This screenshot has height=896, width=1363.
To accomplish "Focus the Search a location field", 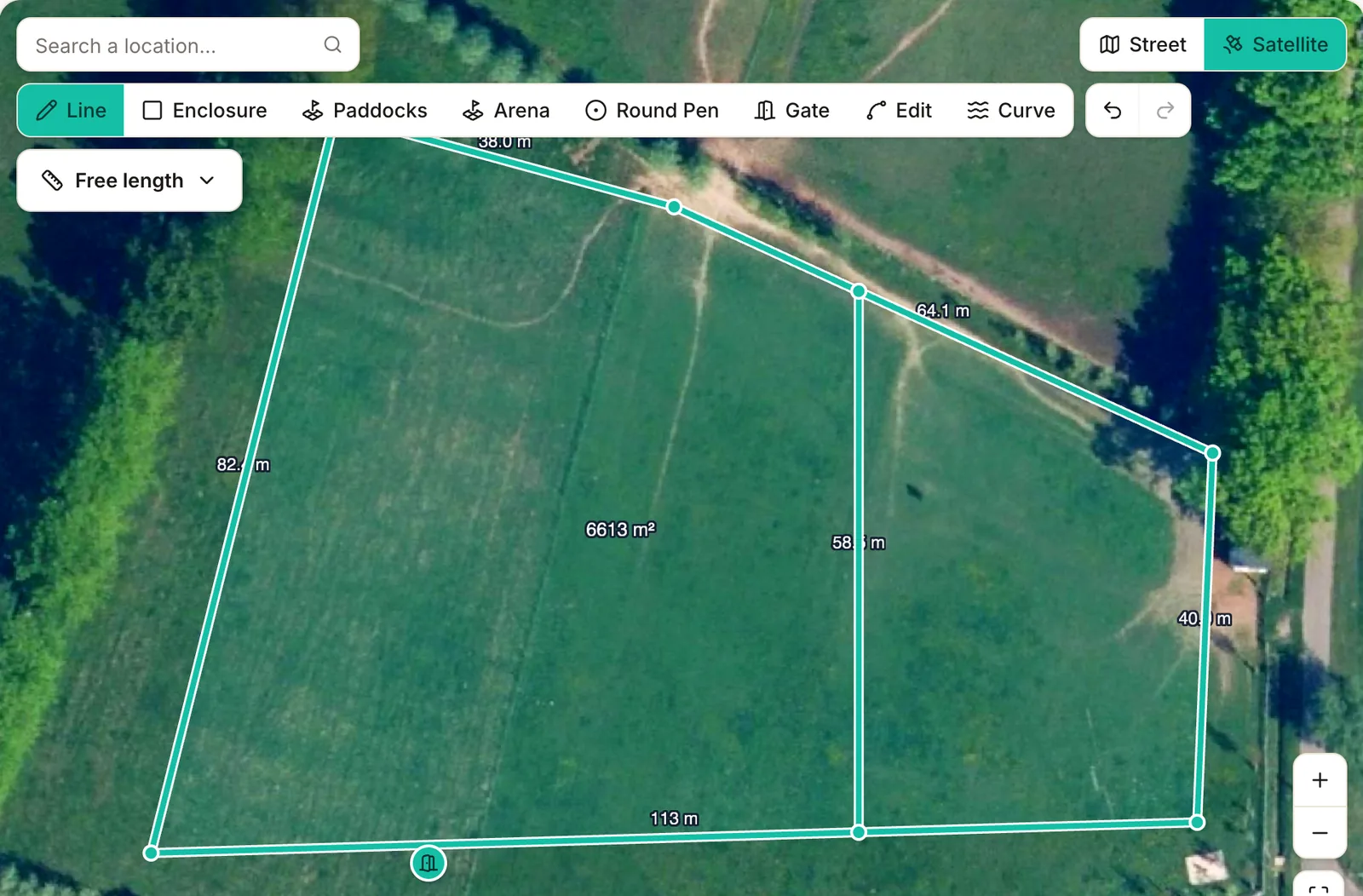I will tap(187, 45).
